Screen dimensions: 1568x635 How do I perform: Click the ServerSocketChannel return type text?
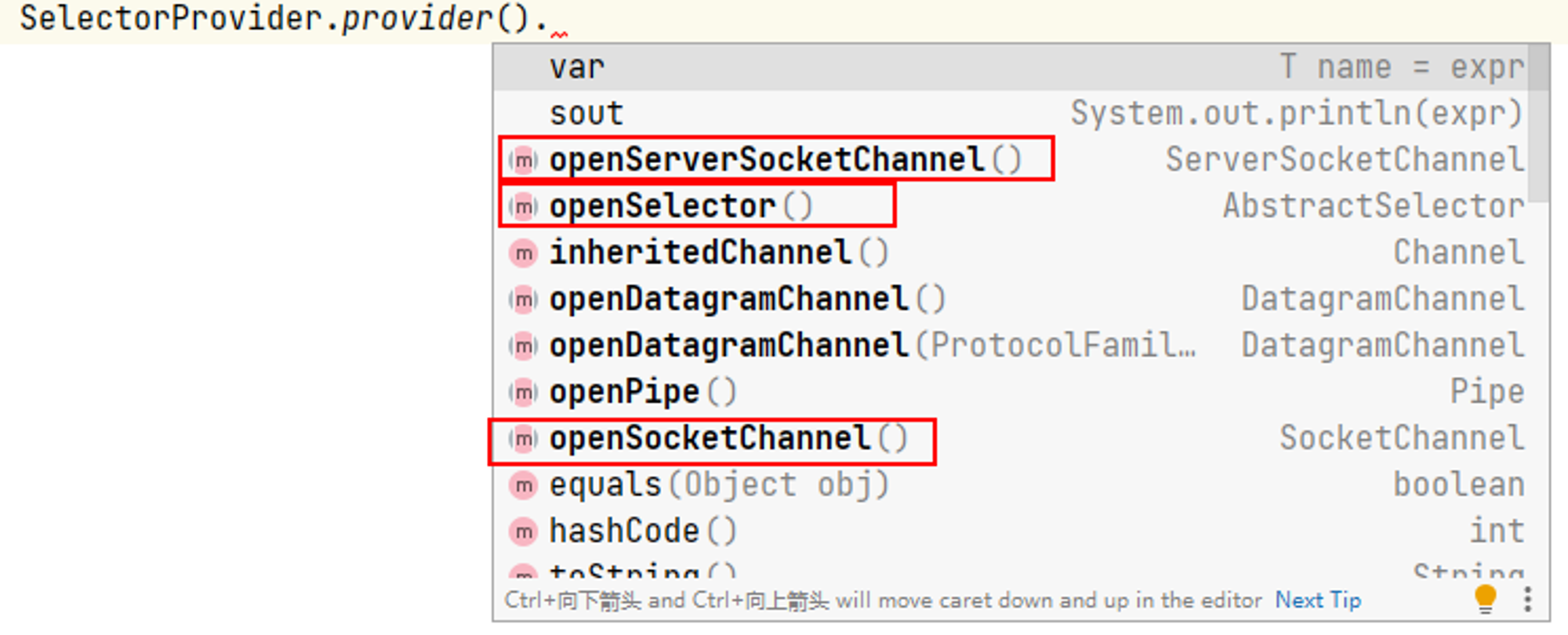[x=1345, y=160]
